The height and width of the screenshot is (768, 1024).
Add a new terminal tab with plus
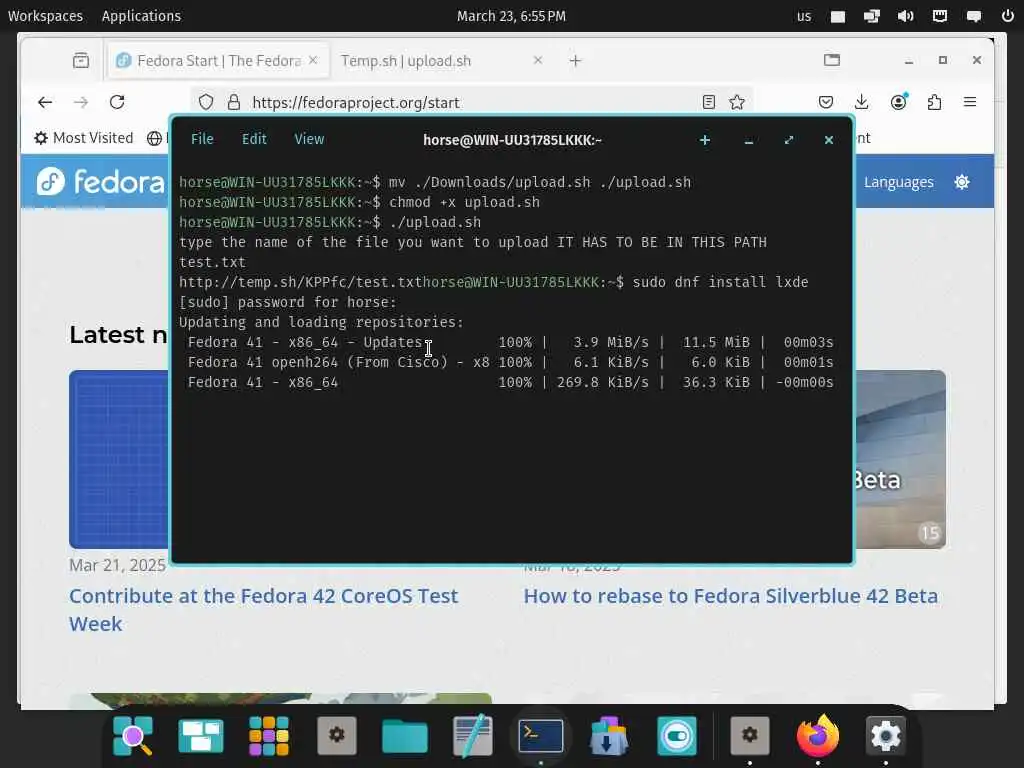click(x=705, y=140)
